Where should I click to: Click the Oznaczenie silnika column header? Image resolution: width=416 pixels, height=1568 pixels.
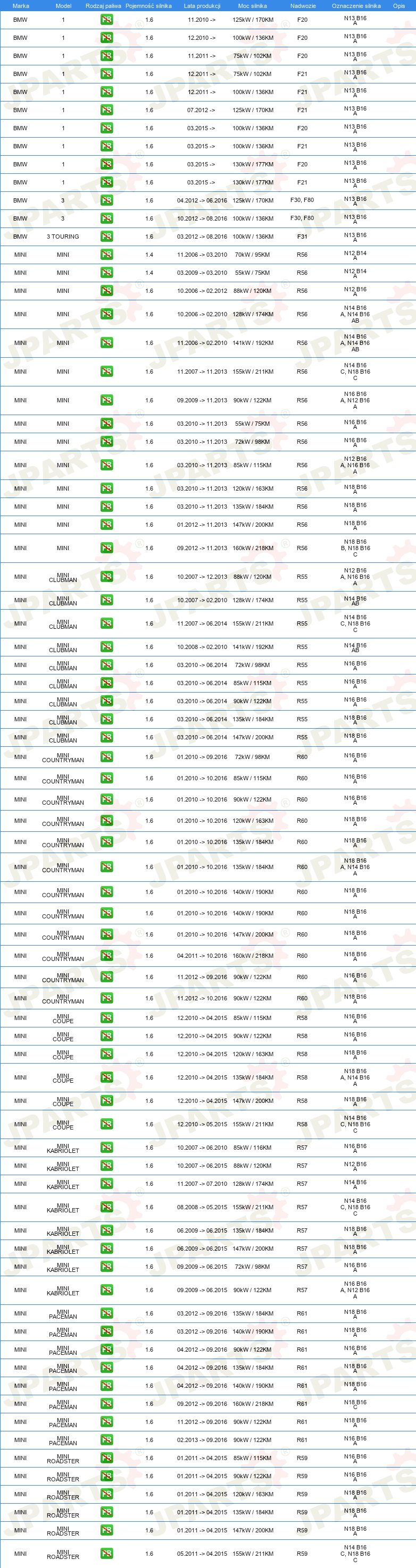point(356,6)
